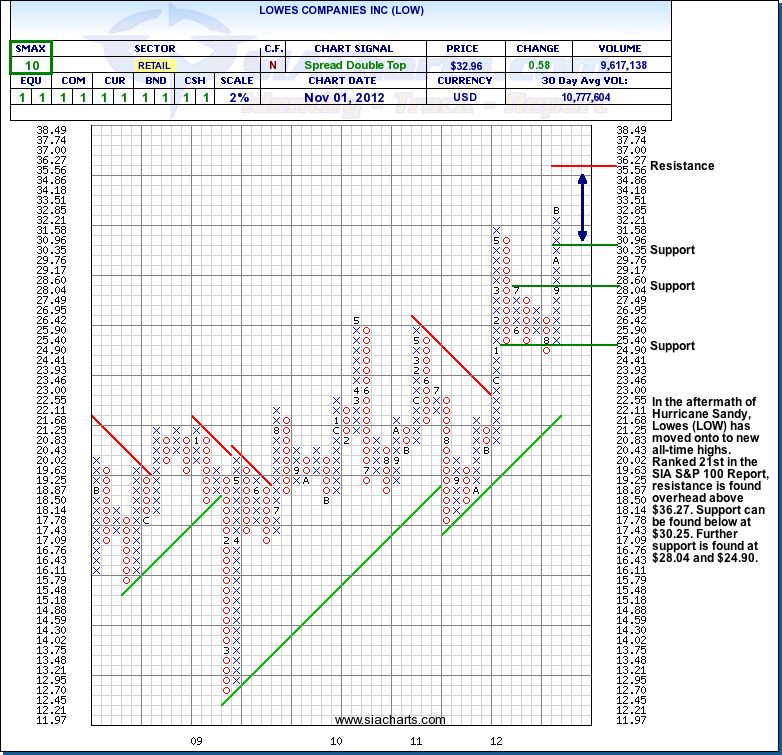Click the 12 year marker on the x-axis
The width and height of the screenshot is (782, 755).
tap(495, 741)
